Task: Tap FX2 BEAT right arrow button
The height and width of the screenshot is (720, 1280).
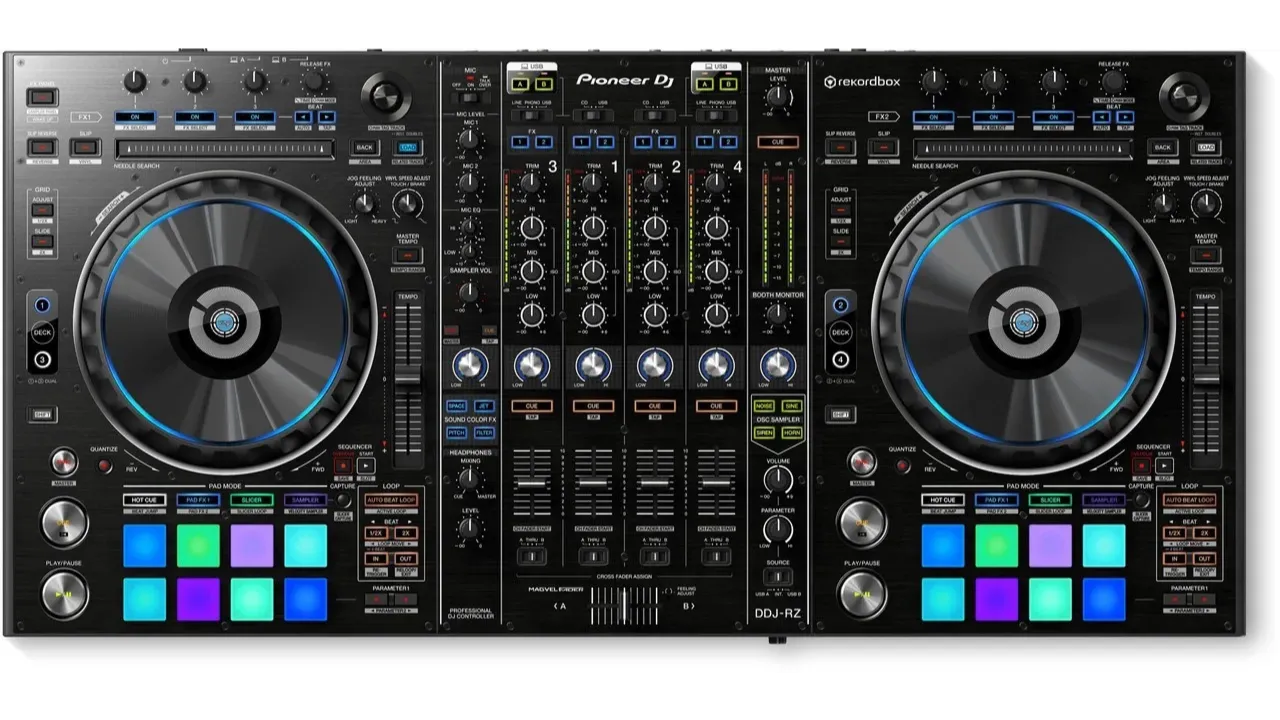Action: click(1124, 117)
